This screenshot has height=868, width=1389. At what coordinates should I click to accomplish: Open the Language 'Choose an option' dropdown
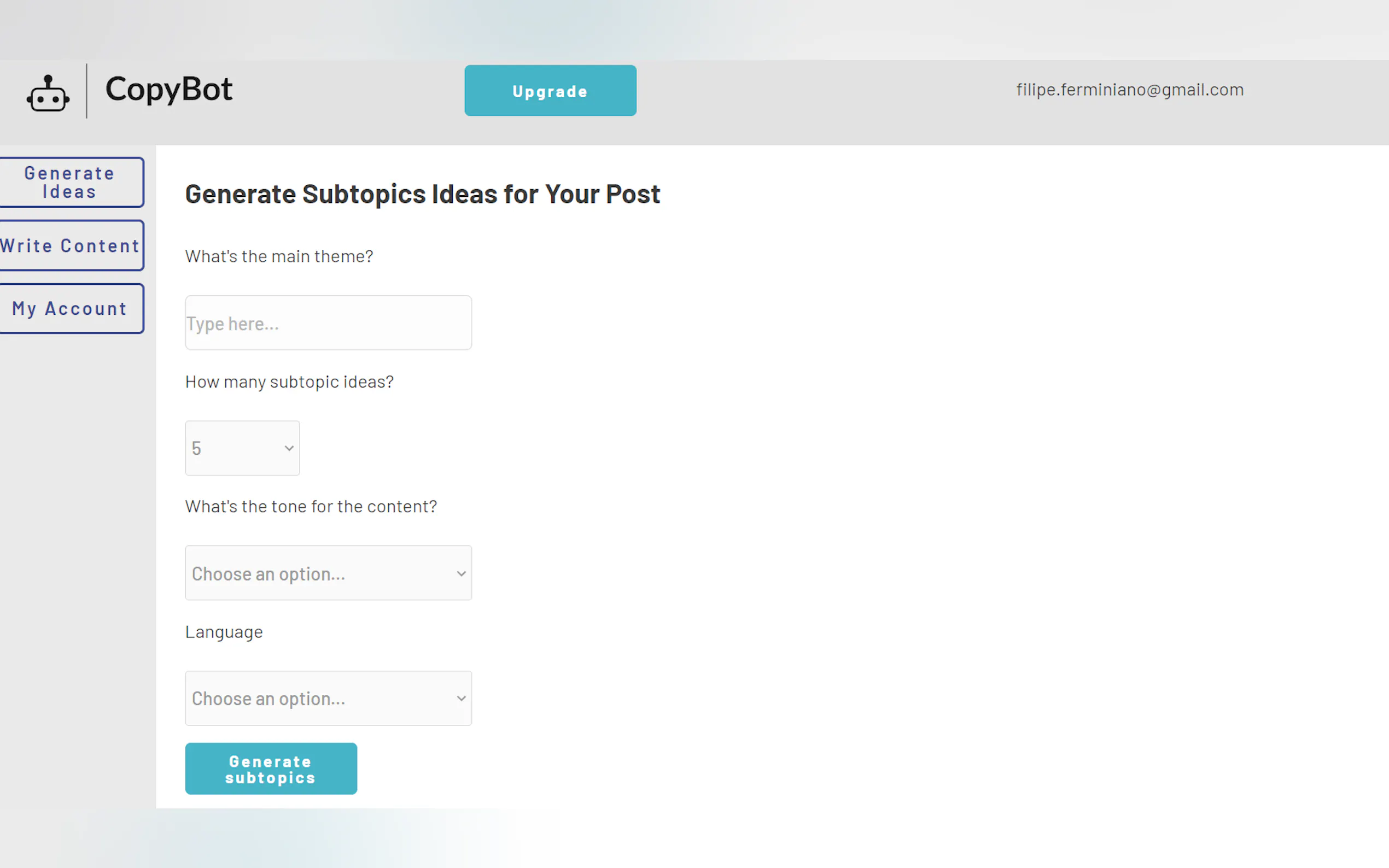[x=328, y=699]
